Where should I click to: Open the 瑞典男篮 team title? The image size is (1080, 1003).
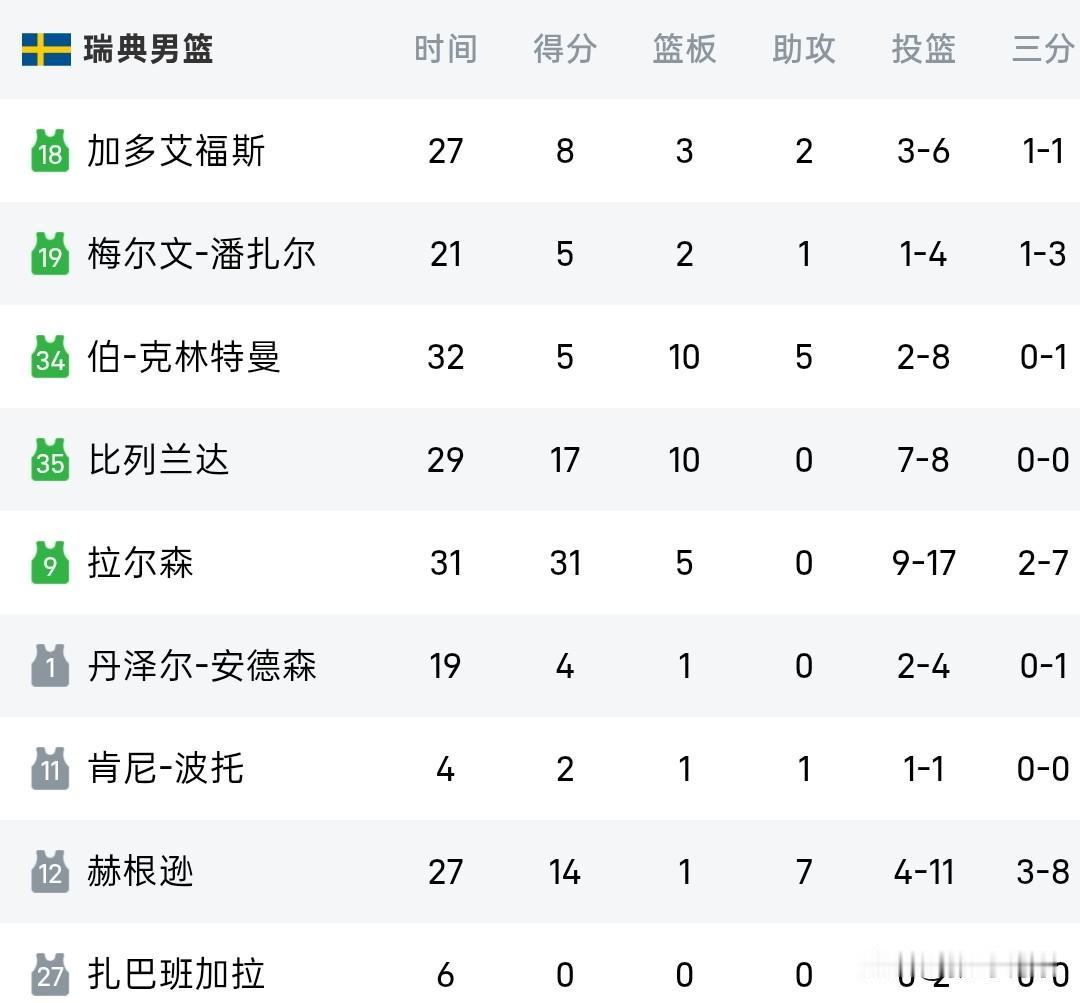click(x=148, y=50)
